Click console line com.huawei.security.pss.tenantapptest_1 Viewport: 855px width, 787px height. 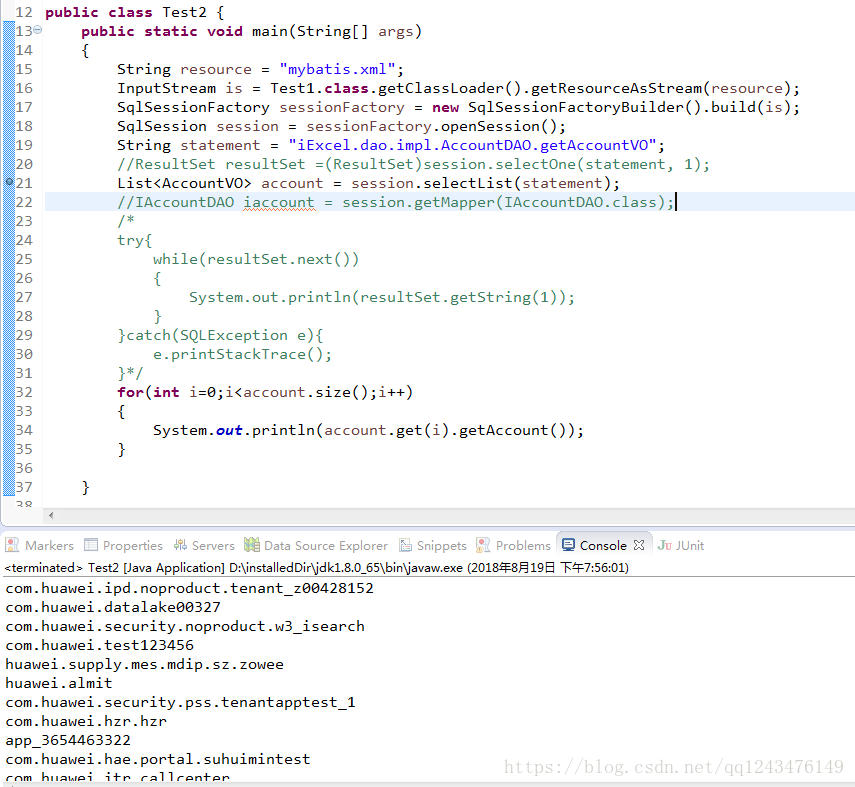180,702
